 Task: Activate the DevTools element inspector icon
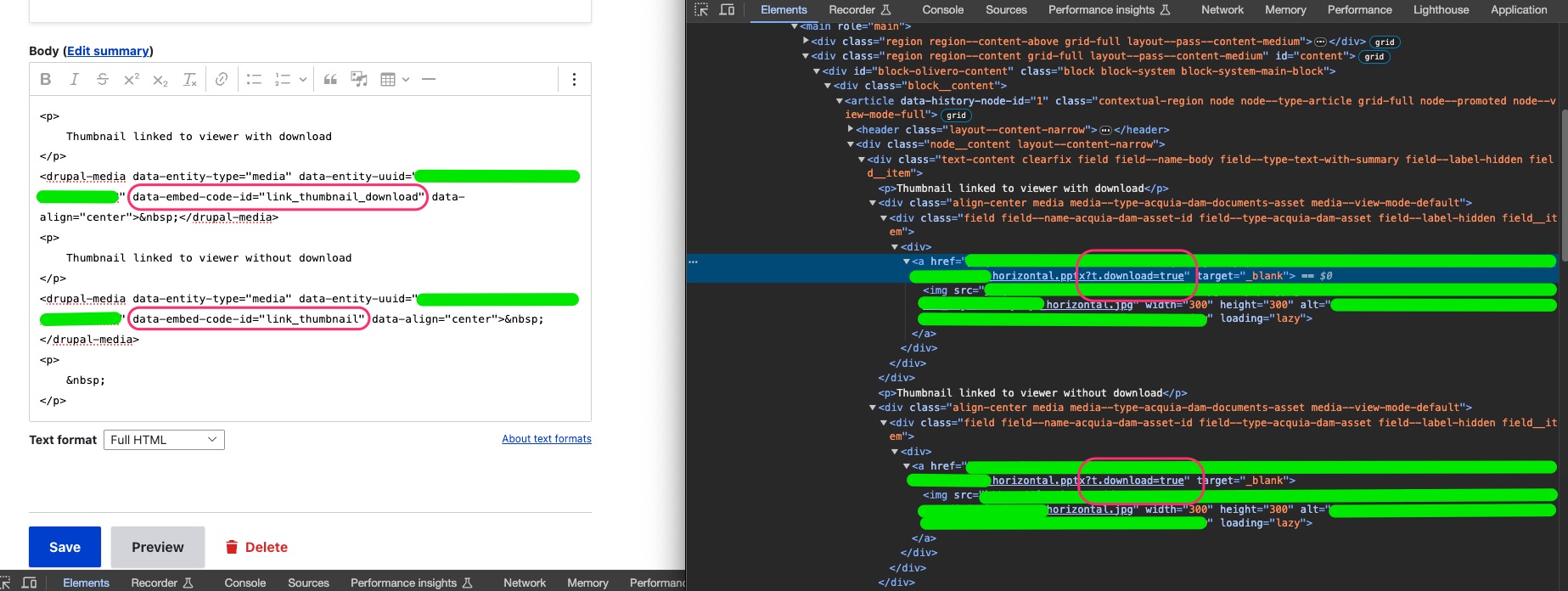pyautogui.click(x=701, y=10)
